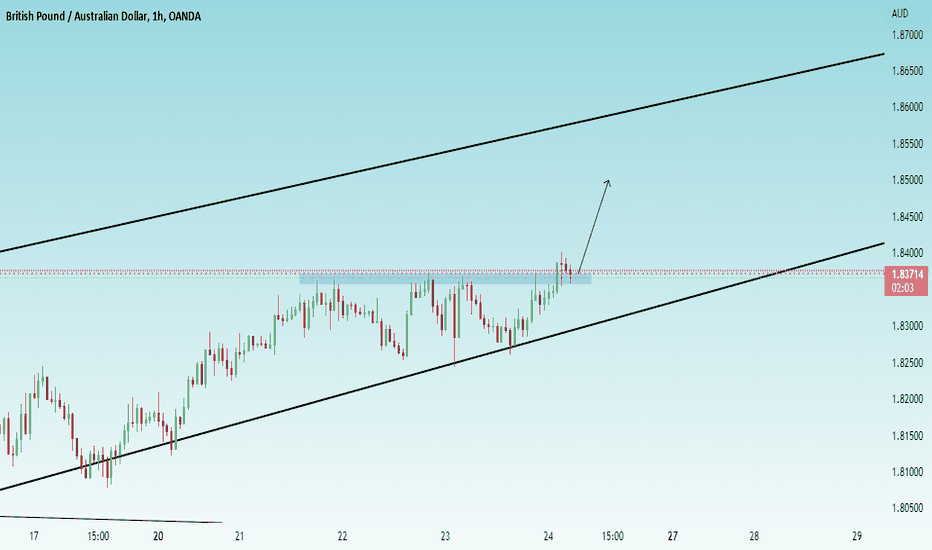The width and height of the screenshot is (932, 550).
Task: Click the 1.82500 price axis label
Action: pos(908,363)
